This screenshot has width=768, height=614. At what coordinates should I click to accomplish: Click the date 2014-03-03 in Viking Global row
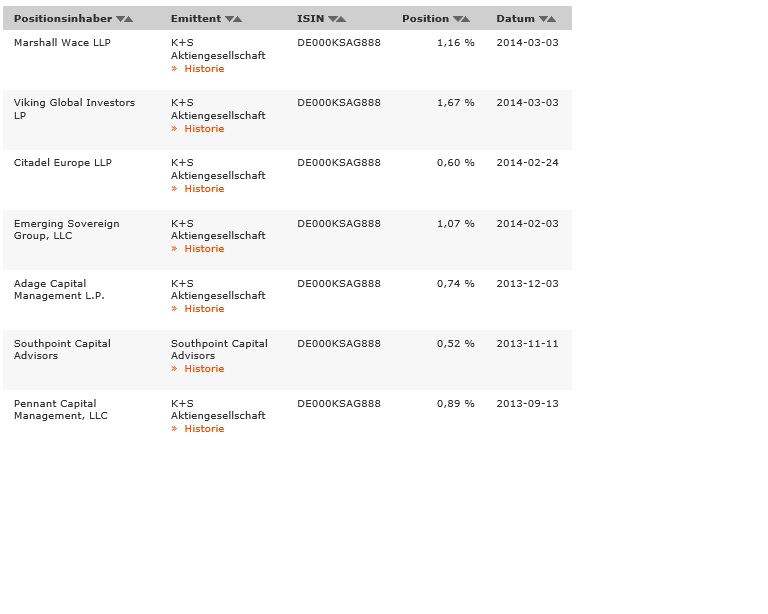(528, 103)
